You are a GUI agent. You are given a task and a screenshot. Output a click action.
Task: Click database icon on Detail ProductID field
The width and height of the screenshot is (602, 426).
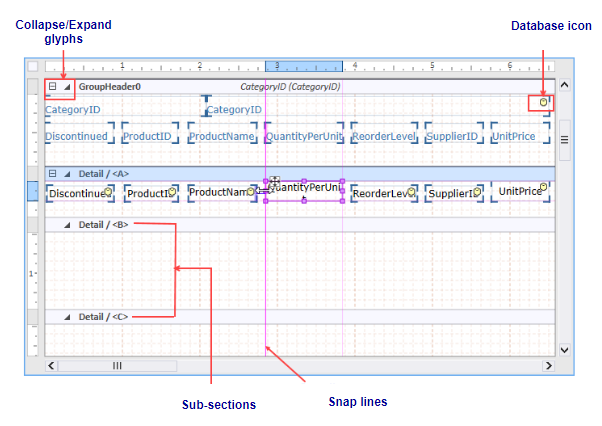172,188
